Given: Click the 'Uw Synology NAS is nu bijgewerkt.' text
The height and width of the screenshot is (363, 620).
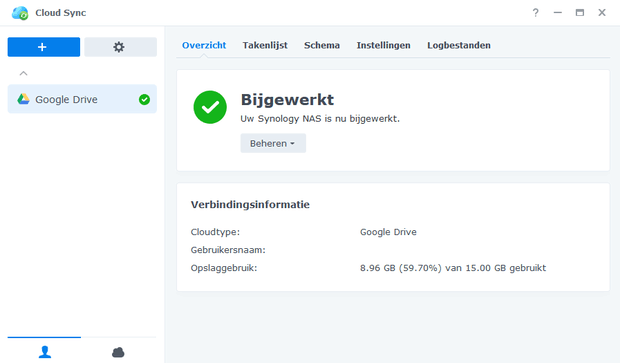Looking at the screenshot, I should (x=320, y=119).
